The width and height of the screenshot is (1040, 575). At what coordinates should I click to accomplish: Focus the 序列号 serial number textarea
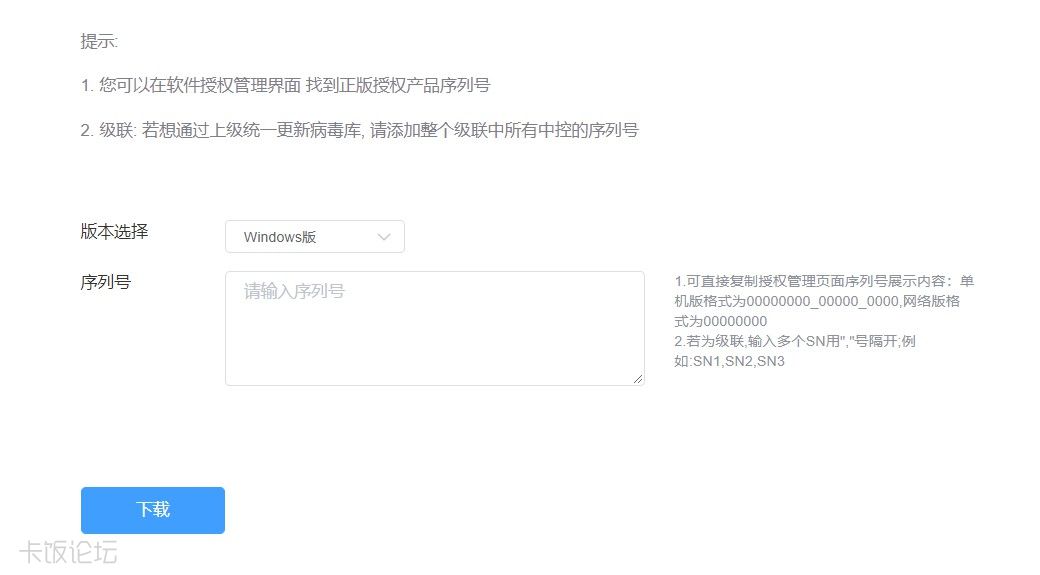434,328
